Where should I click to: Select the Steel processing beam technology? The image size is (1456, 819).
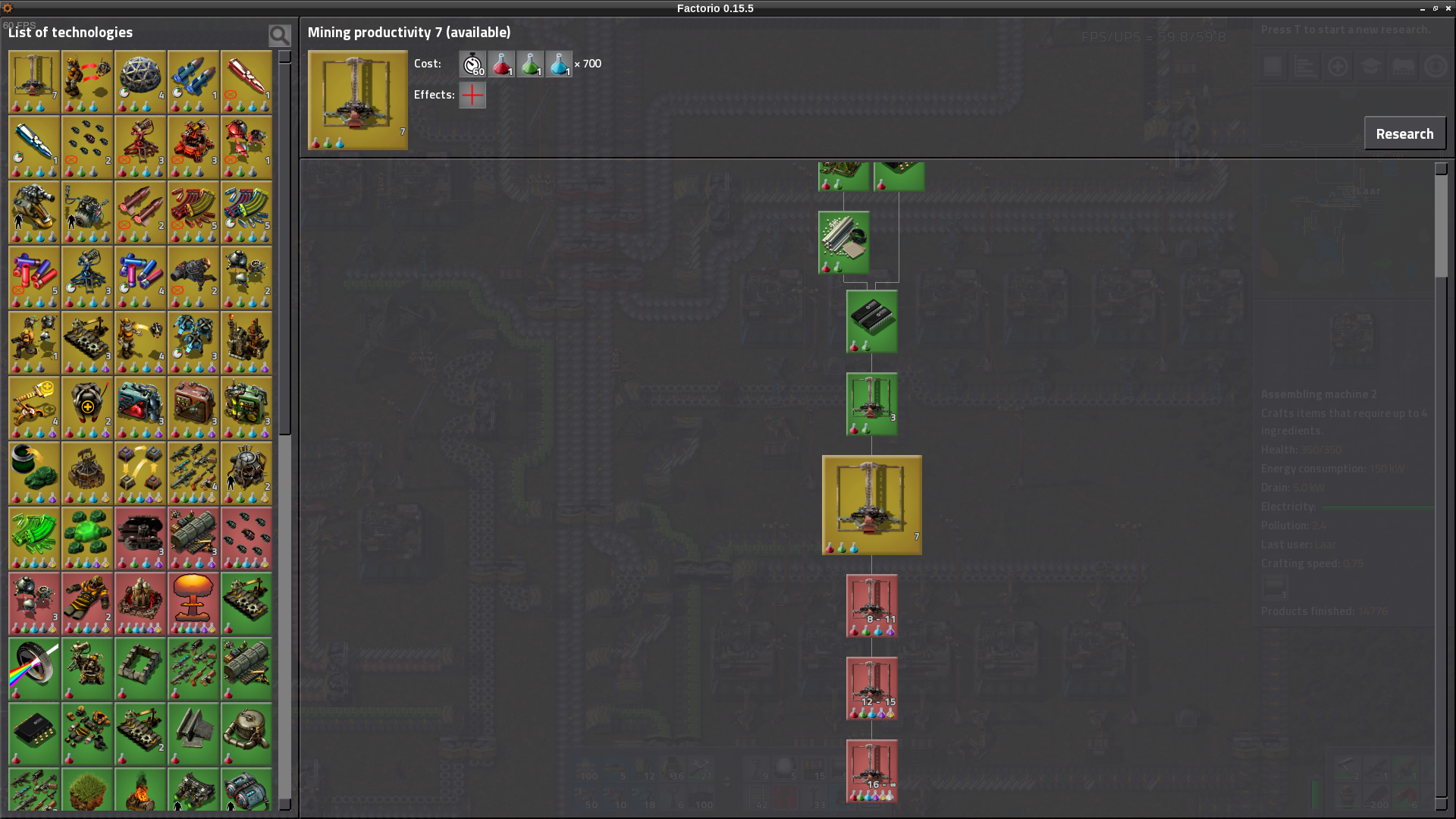click(x=193, y=734)
